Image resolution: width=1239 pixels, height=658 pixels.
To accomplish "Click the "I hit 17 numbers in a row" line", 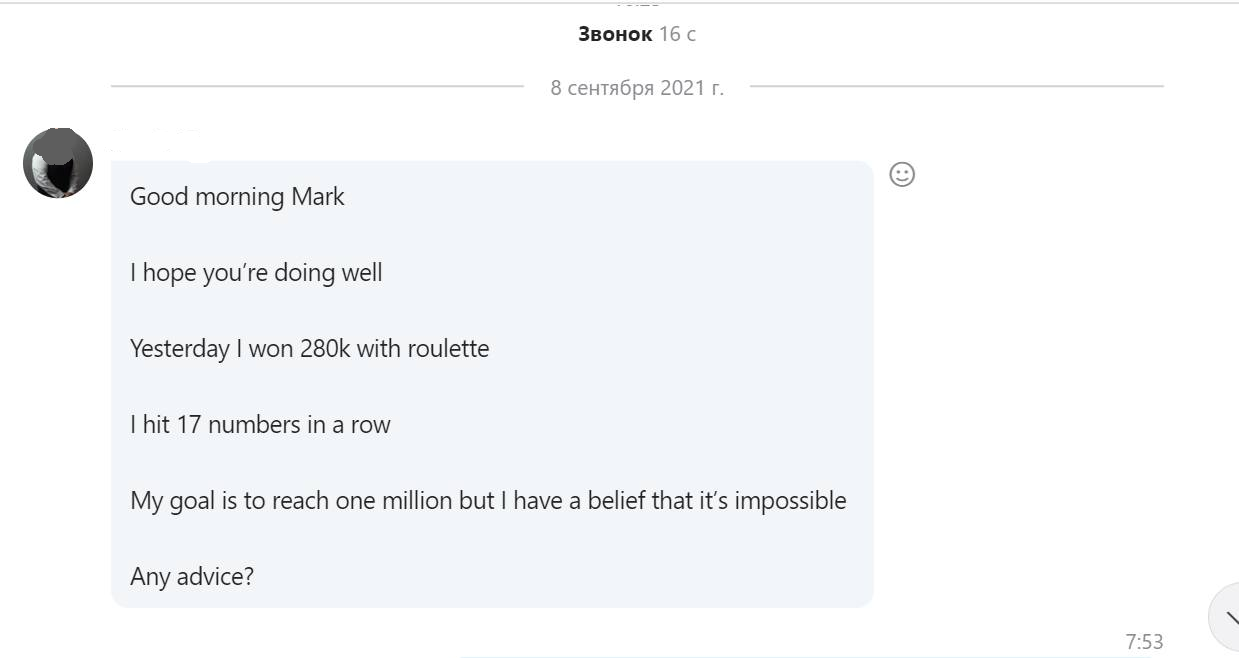I will coord(260,425).
